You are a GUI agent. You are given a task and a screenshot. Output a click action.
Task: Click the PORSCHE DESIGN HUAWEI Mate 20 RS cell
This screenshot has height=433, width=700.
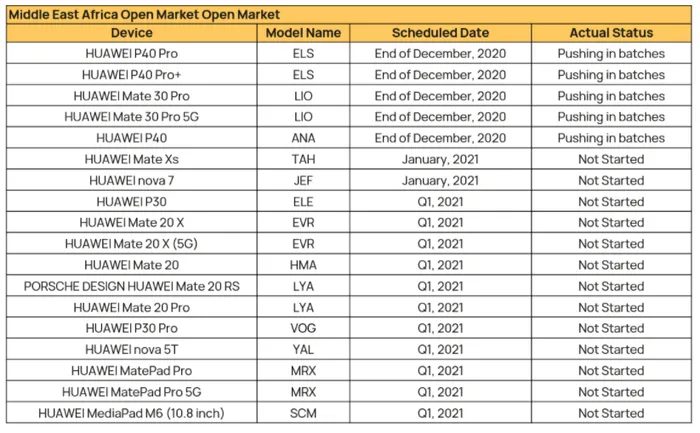click(132, 286)
